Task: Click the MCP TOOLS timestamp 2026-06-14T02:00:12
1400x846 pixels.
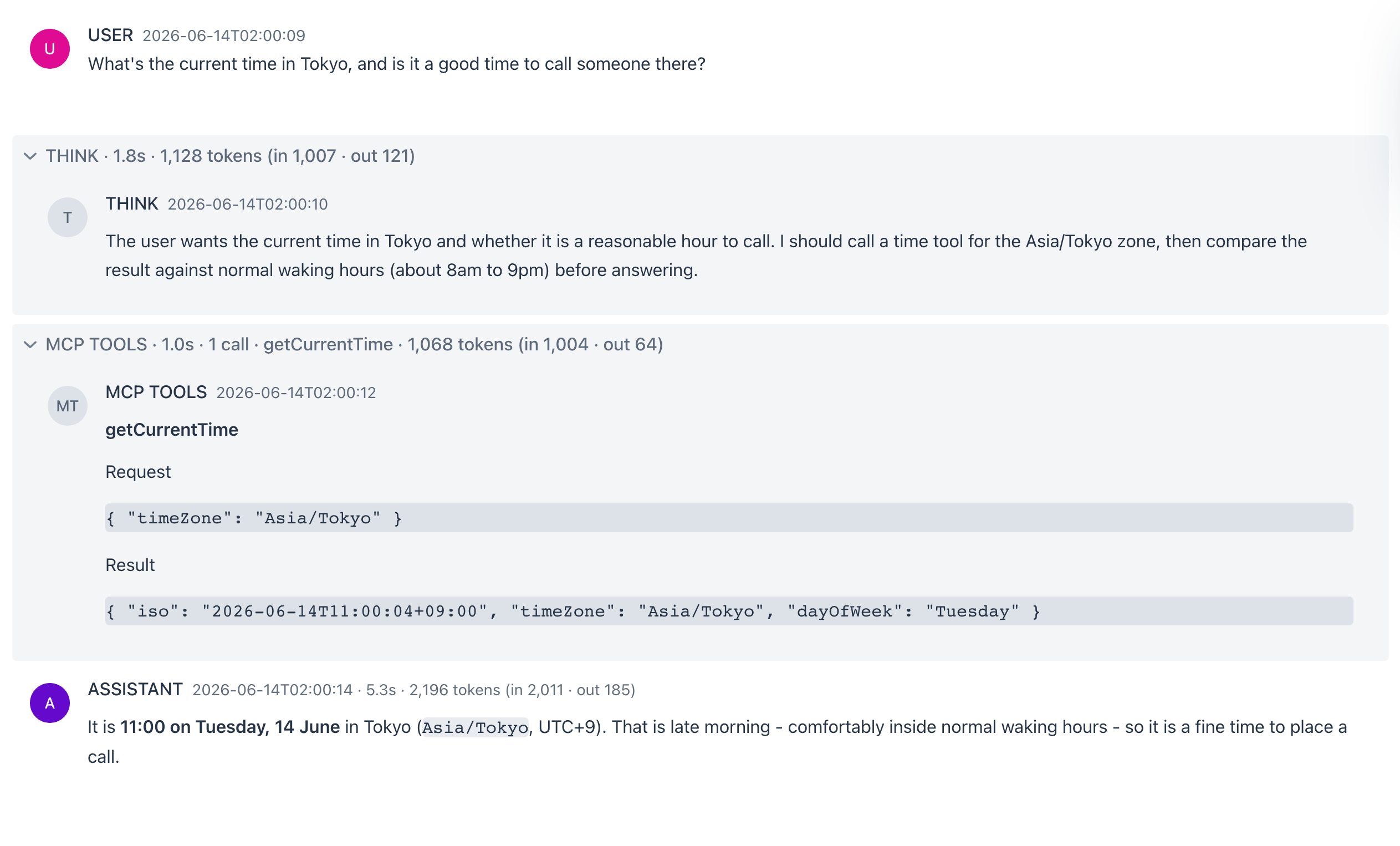Action: click(296, 393)
